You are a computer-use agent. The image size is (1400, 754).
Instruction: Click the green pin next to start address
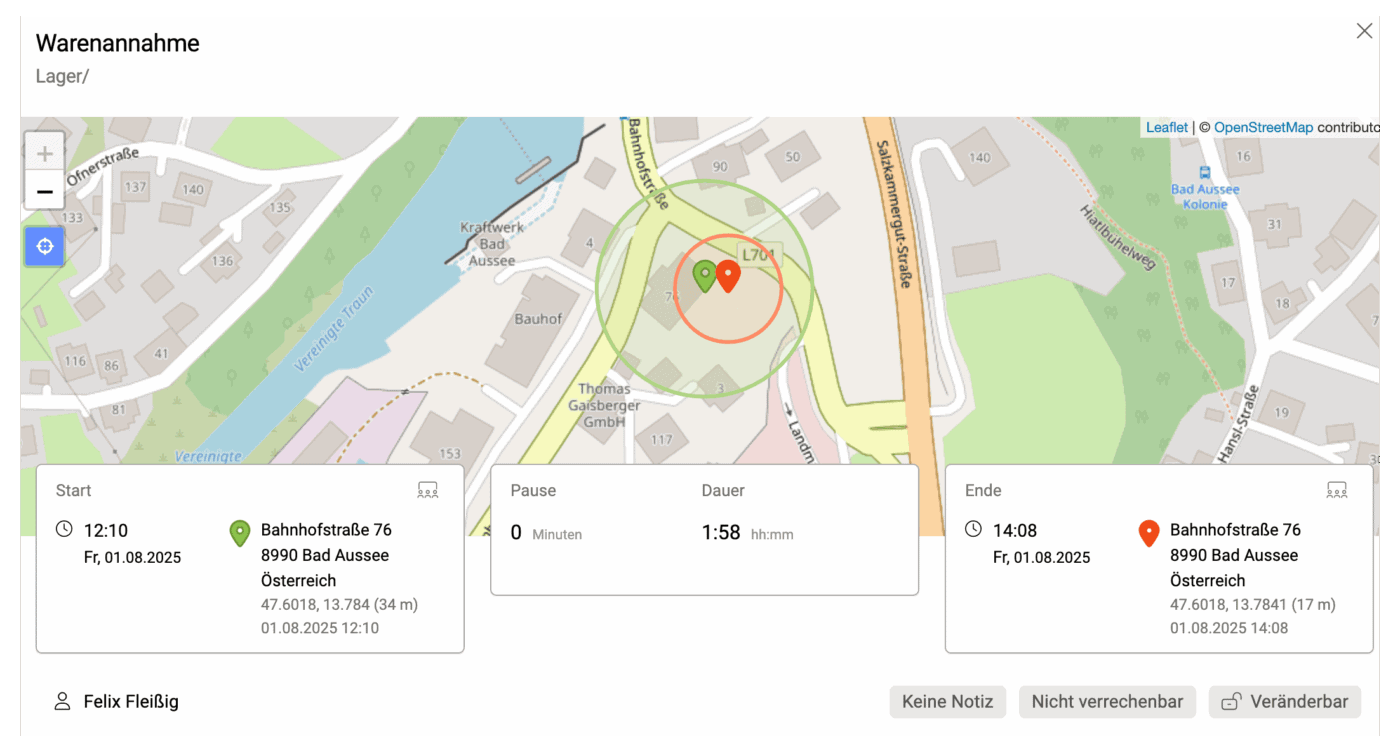pyautogui.click(x=240, y=533)
